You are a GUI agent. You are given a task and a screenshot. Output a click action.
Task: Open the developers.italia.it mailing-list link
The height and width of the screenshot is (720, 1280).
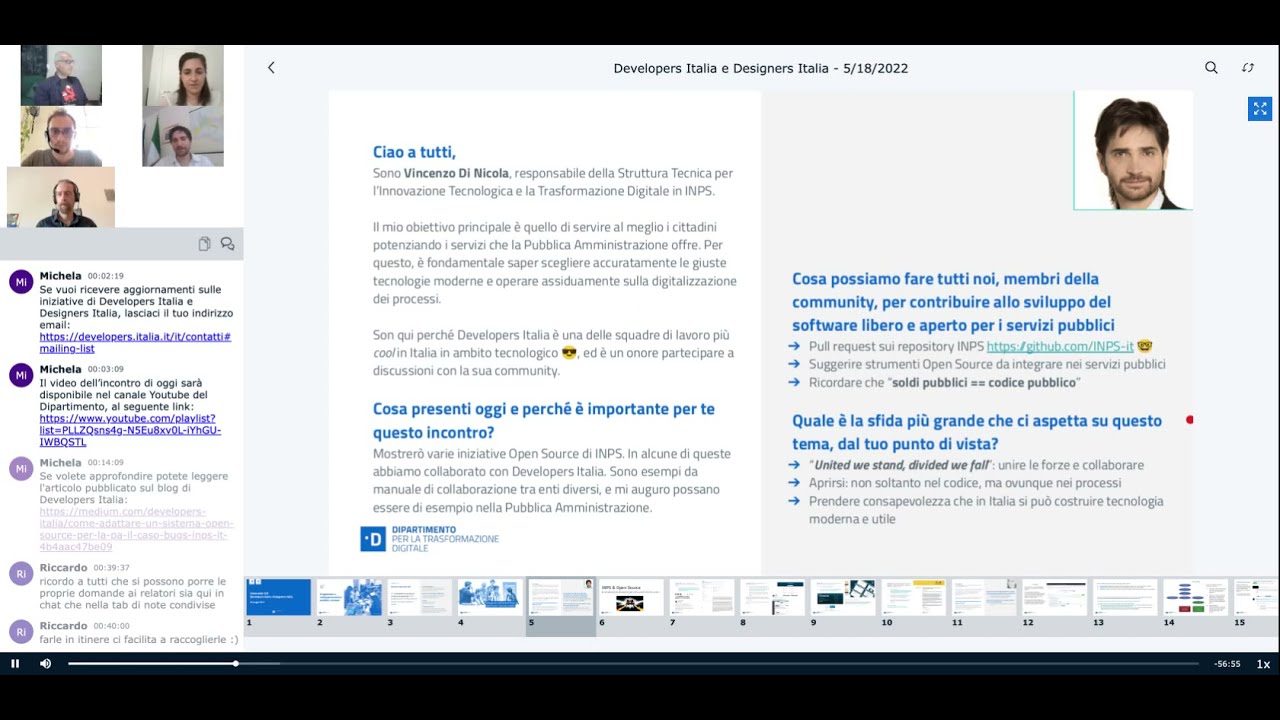click(135, 342)
